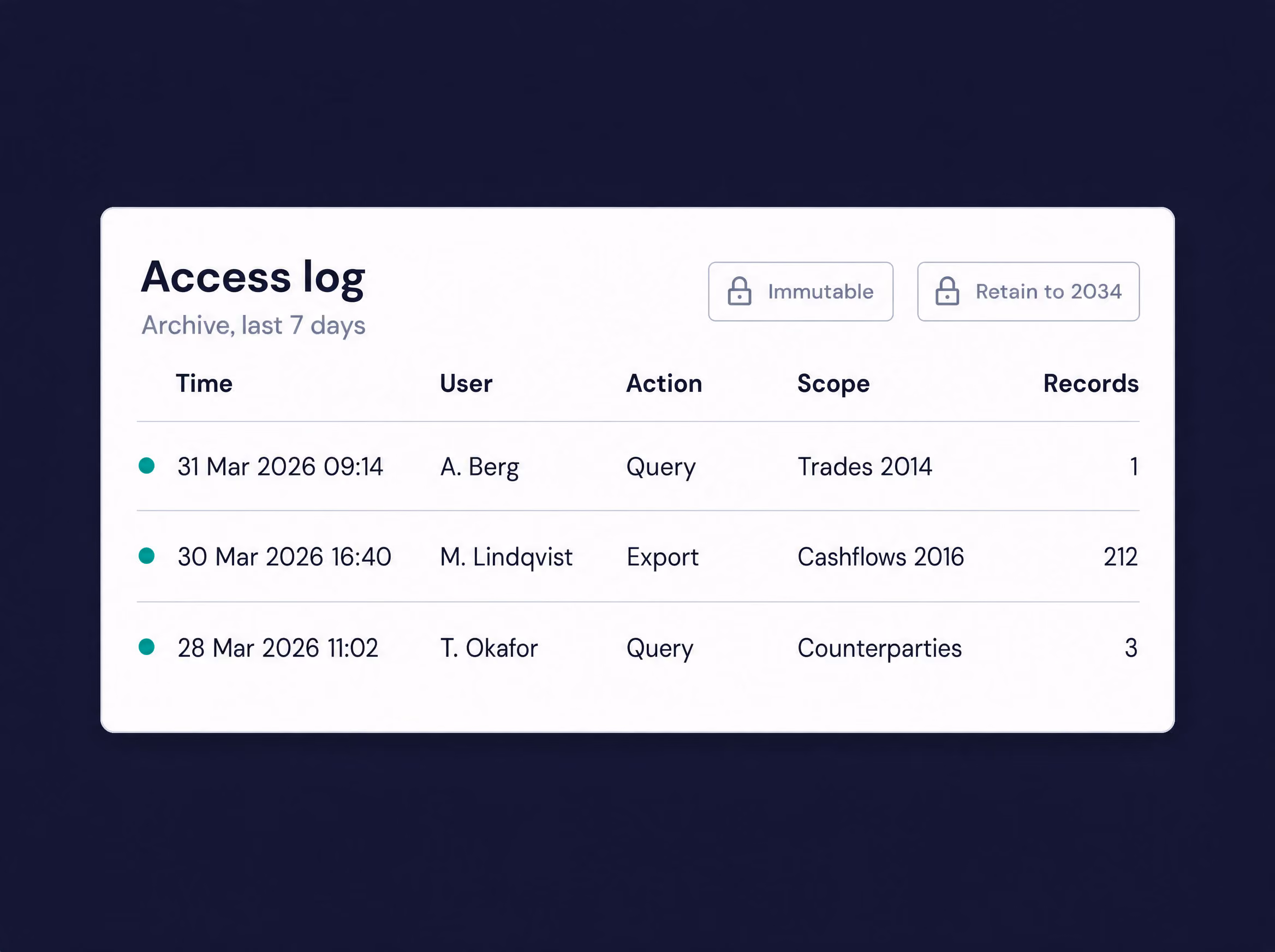Click the Trades 2014 scope cell

point(865,467)
